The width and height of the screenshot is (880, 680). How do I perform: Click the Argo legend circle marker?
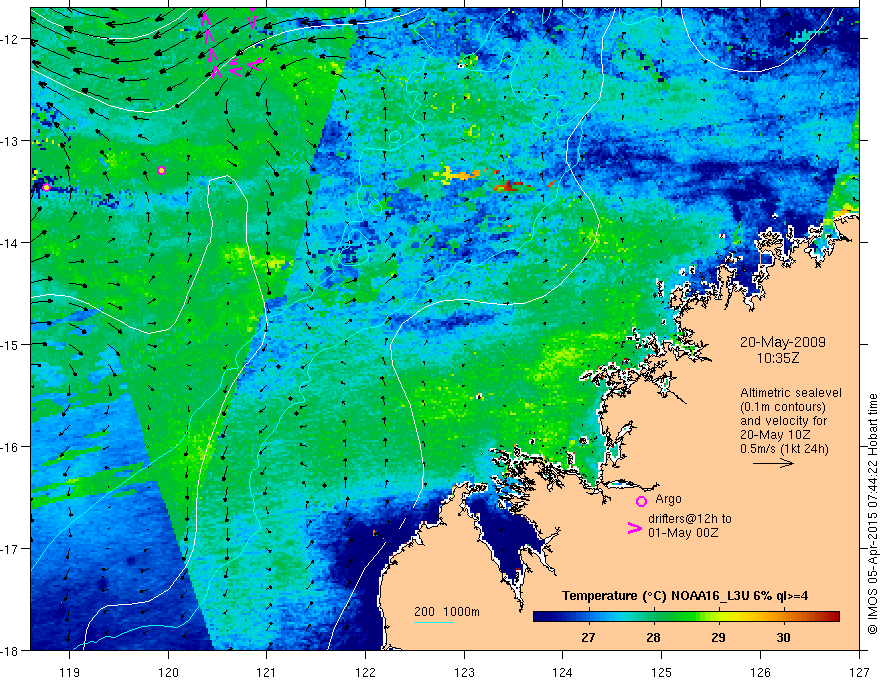point(641,501)
